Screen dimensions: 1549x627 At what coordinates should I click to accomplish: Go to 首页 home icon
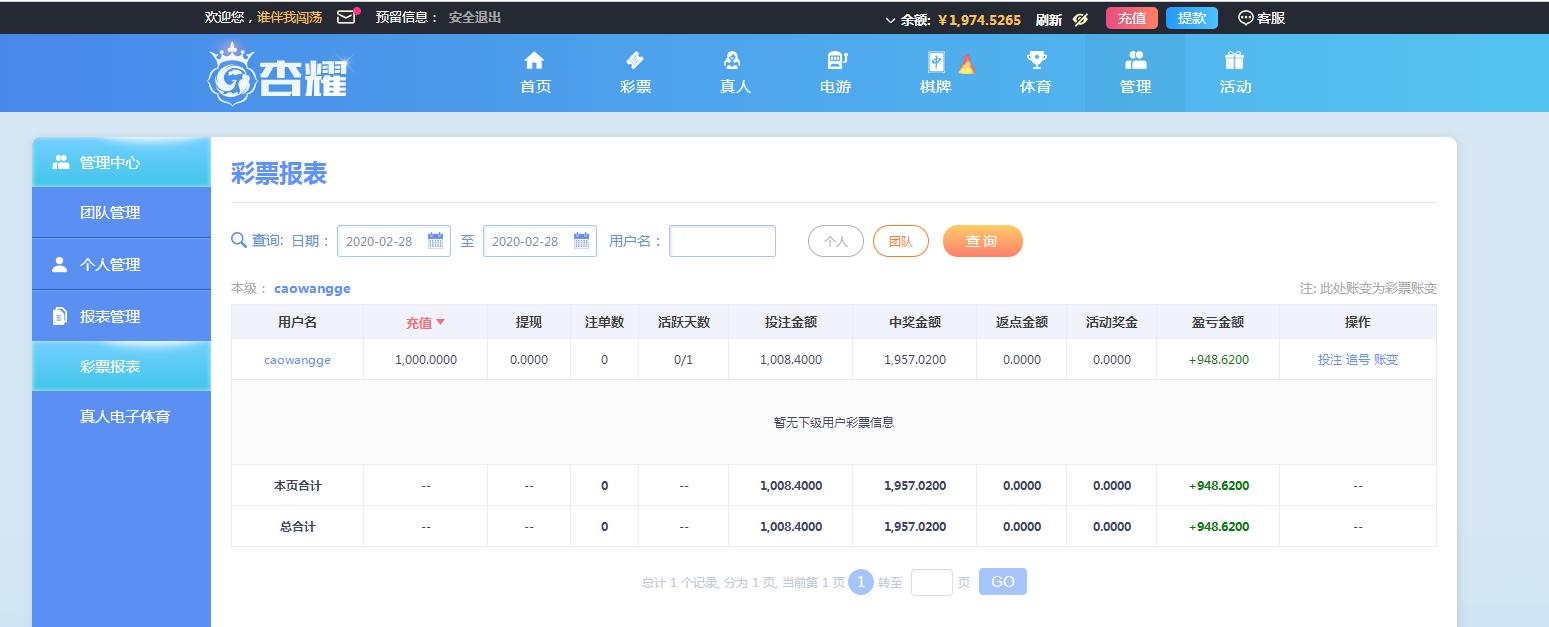click(535, 61)
